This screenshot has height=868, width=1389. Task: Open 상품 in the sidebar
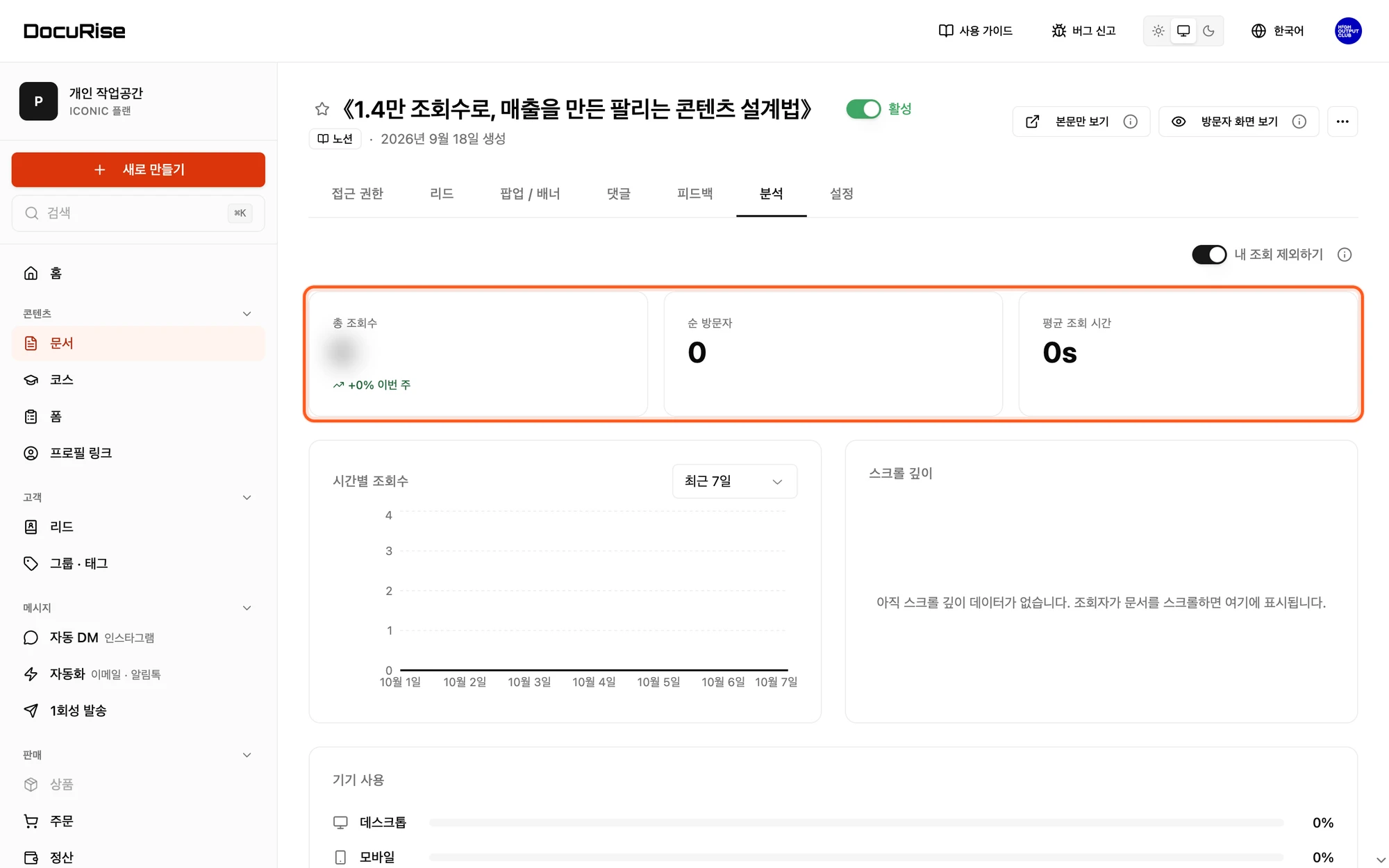[x=138, y=784]
